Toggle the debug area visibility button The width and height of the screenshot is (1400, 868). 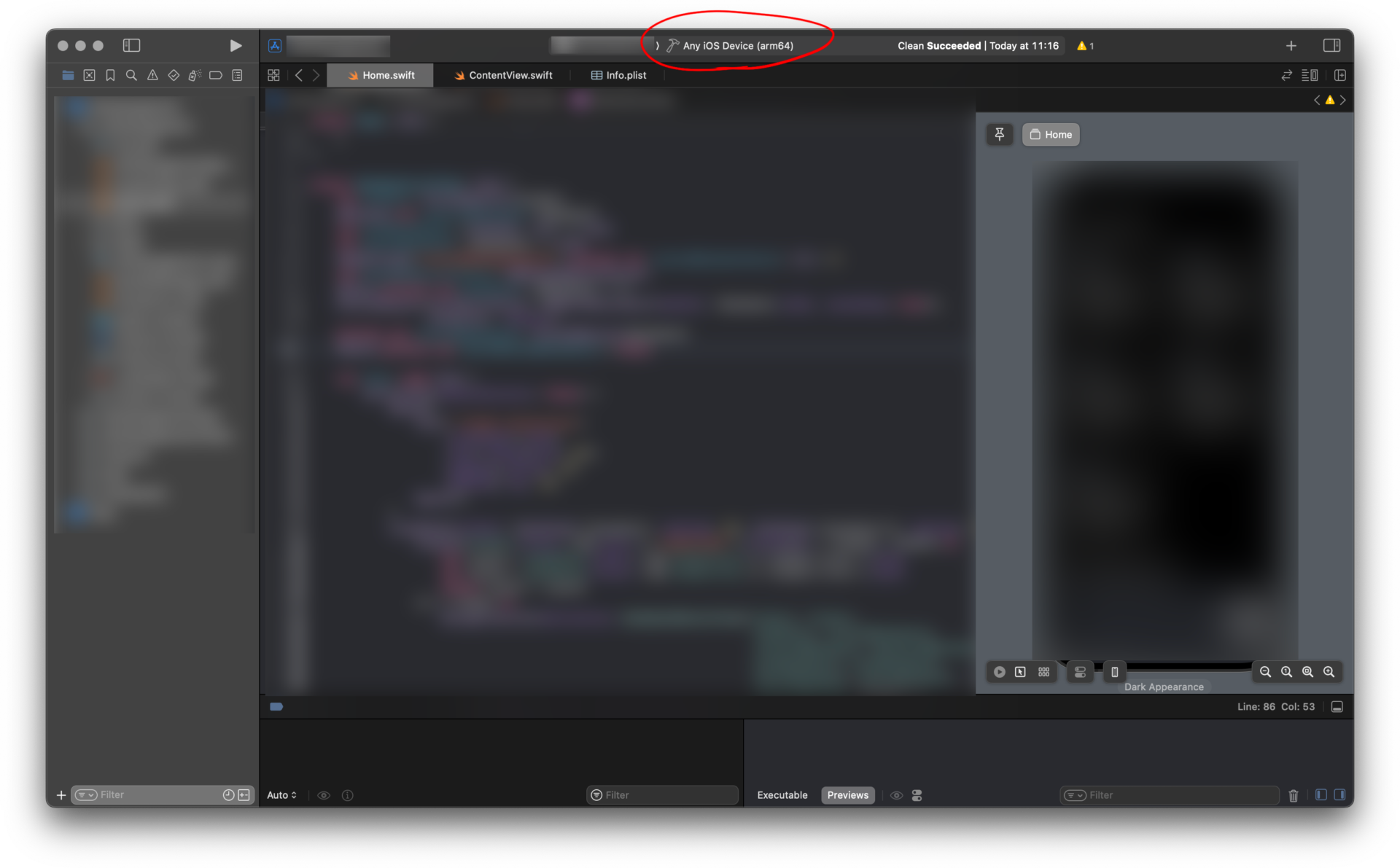[1337, 707]
